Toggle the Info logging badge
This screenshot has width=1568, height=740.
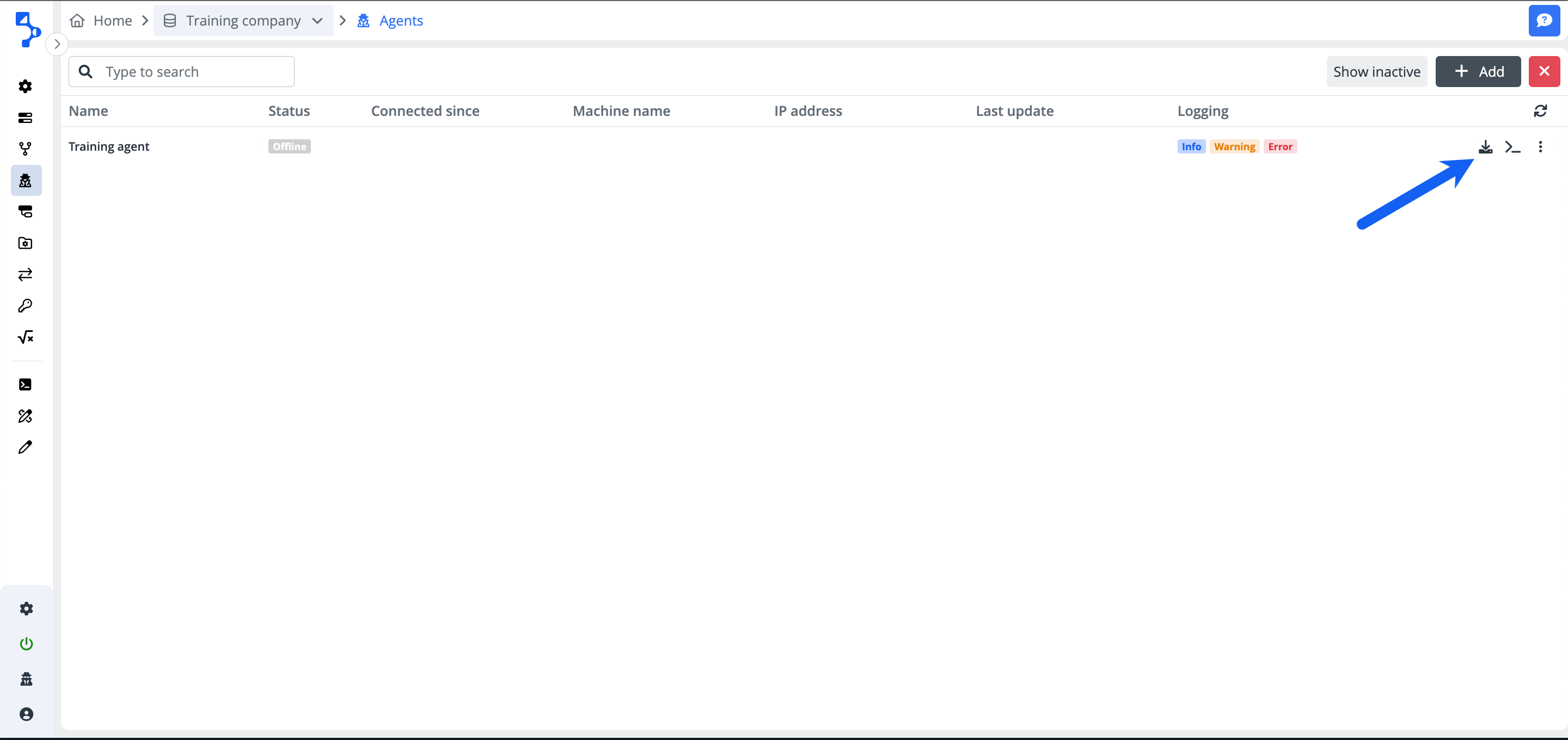(1191, 147)
